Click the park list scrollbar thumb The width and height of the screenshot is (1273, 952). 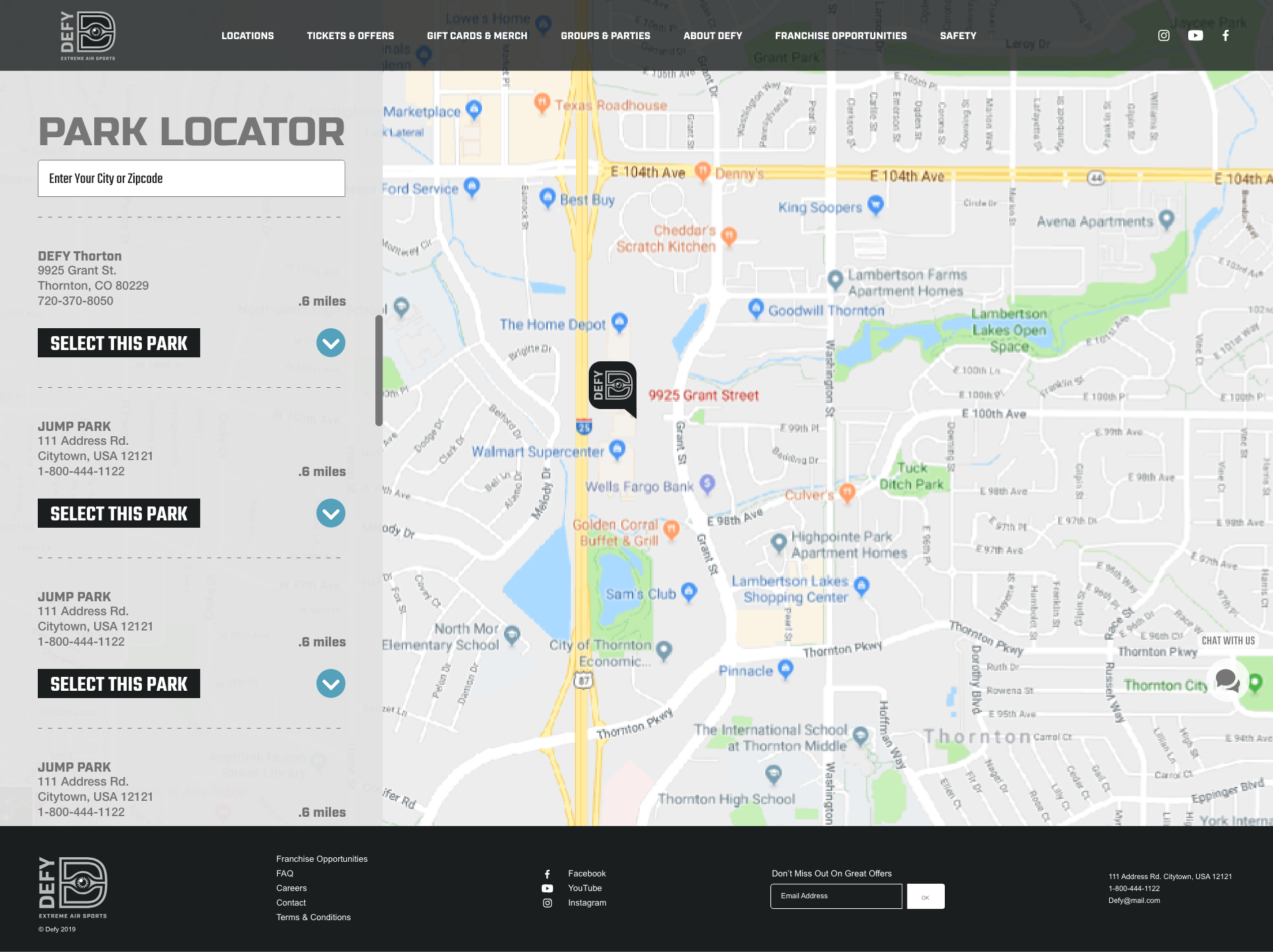click(379, 370)
